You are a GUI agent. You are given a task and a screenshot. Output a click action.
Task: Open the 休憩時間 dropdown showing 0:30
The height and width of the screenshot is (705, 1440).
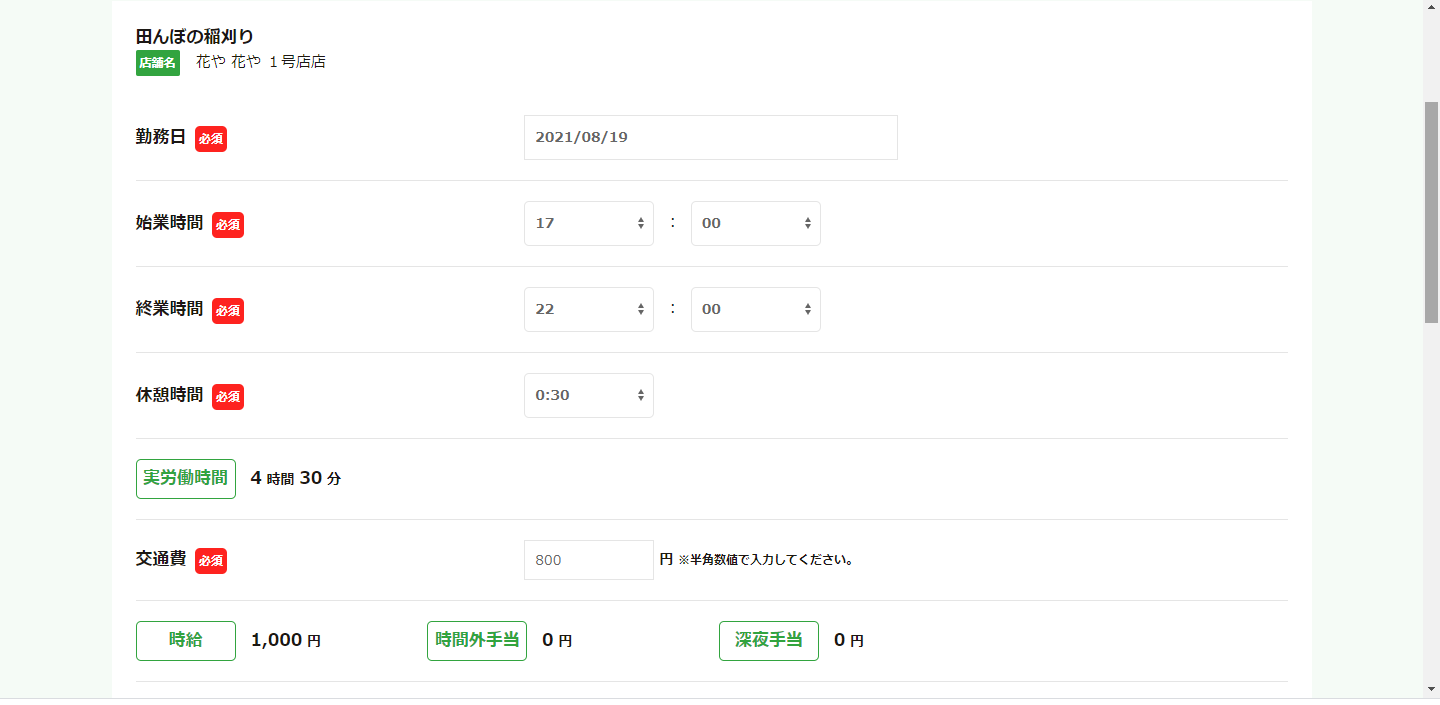click(x=588, y=395)
